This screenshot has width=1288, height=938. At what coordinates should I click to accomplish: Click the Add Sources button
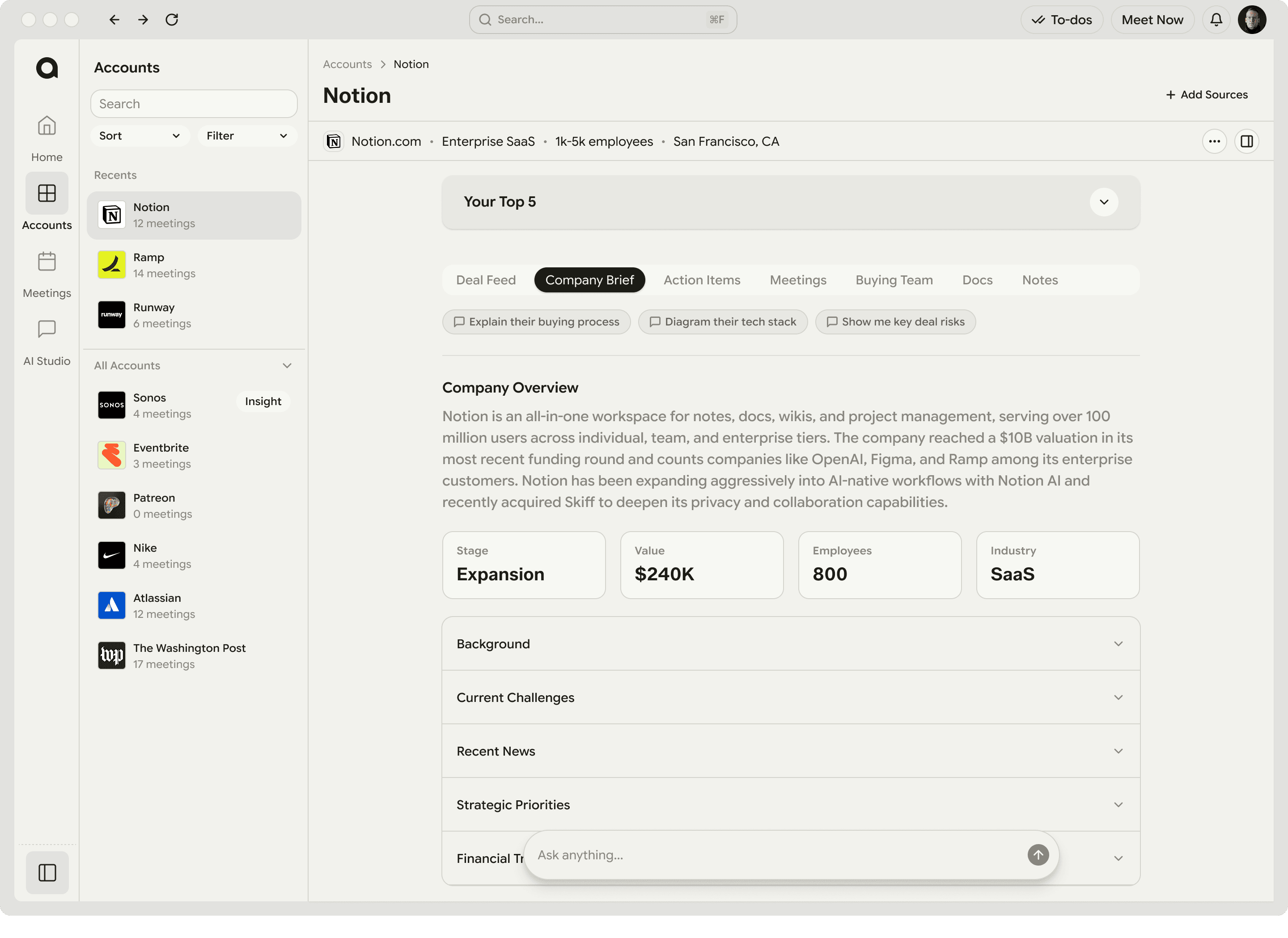(x=1206, y=94)
